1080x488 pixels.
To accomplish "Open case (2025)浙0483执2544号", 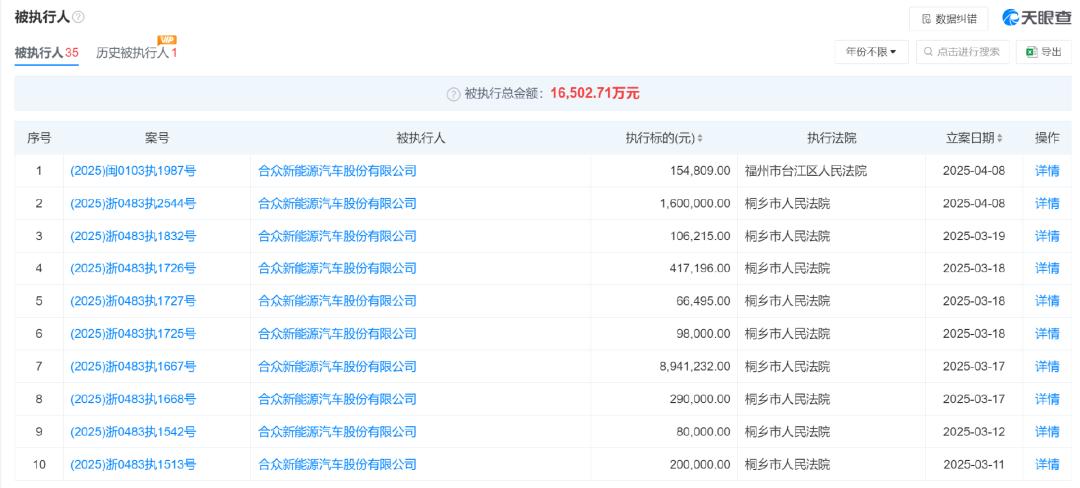I will point(133,204).
